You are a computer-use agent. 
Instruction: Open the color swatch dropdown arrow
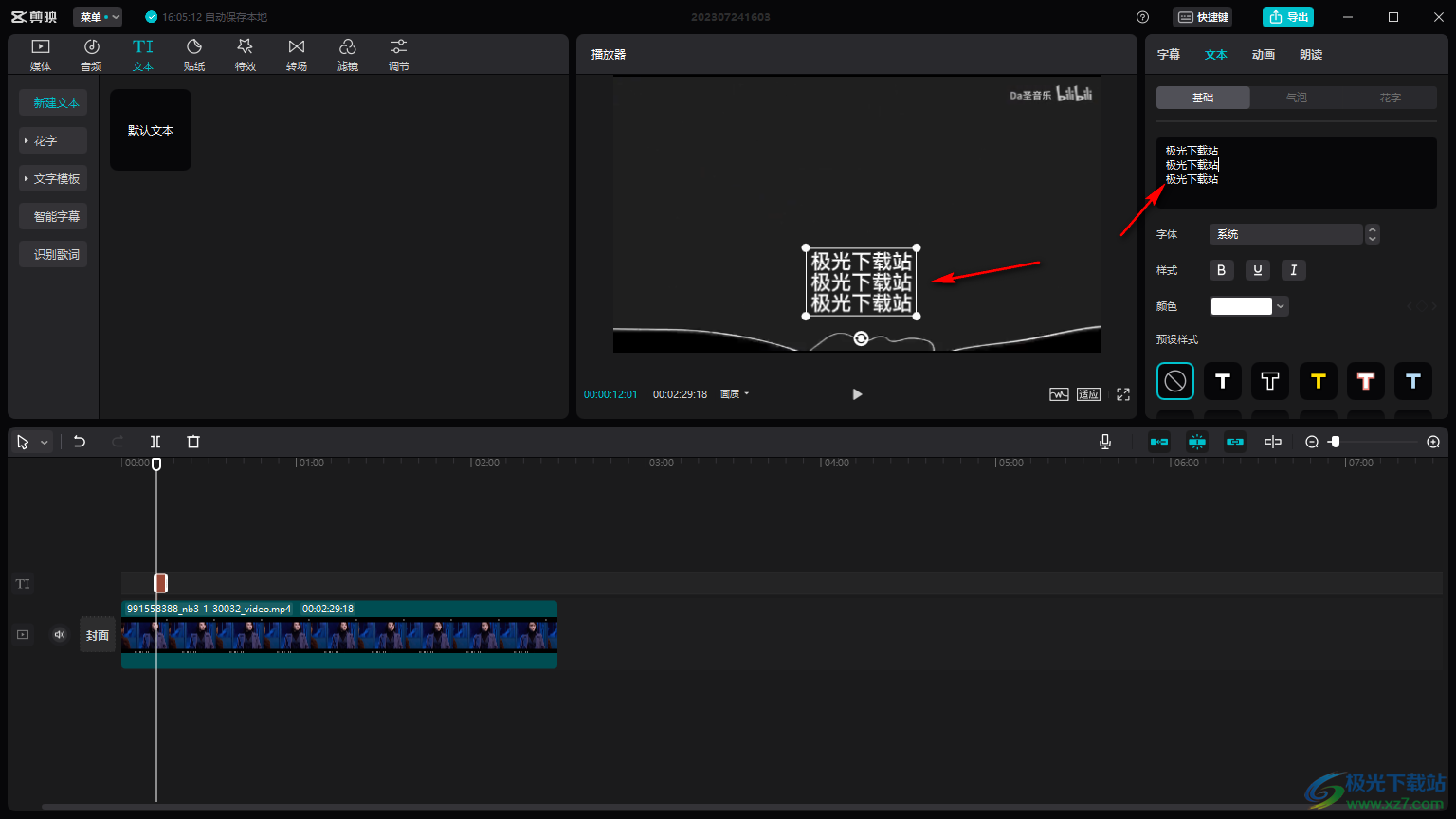(x=1281, y=306)
